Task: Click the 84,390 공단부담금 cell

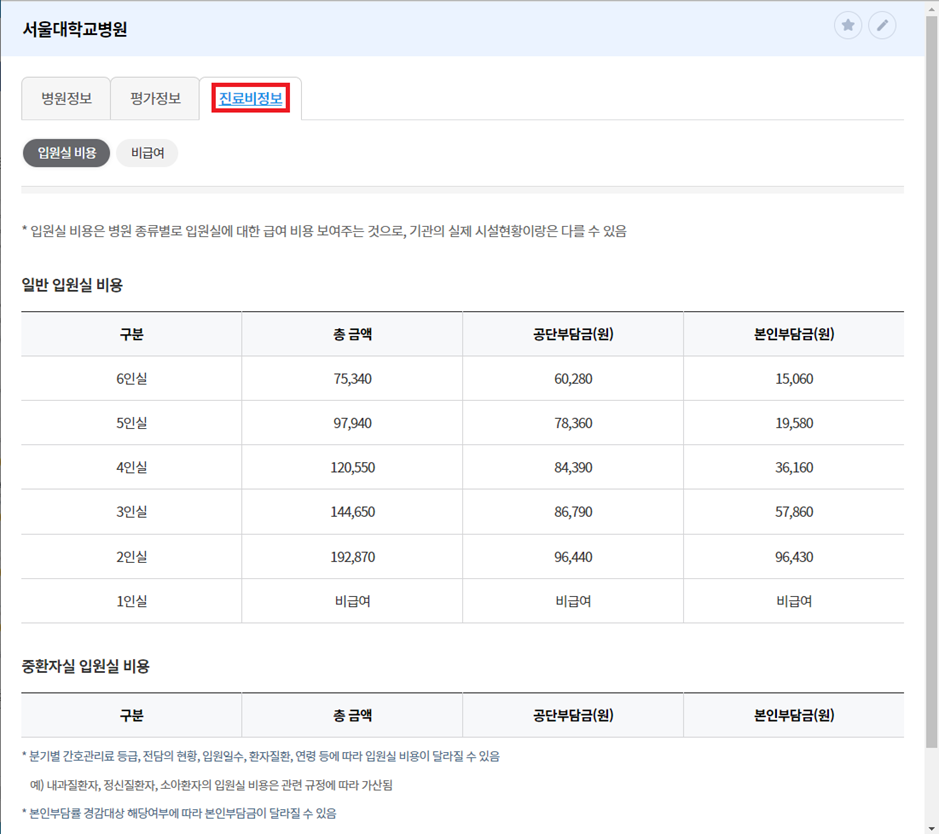Action: (x=573, y=467)
